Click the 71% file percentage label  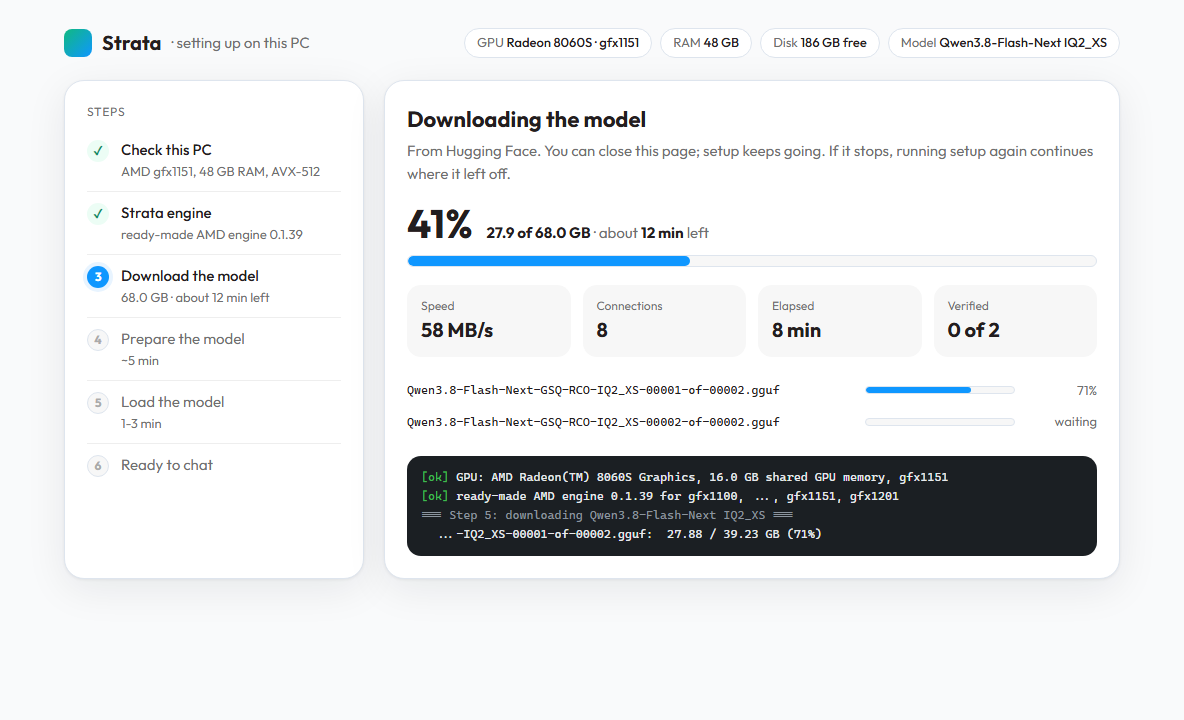[1087, 390]
